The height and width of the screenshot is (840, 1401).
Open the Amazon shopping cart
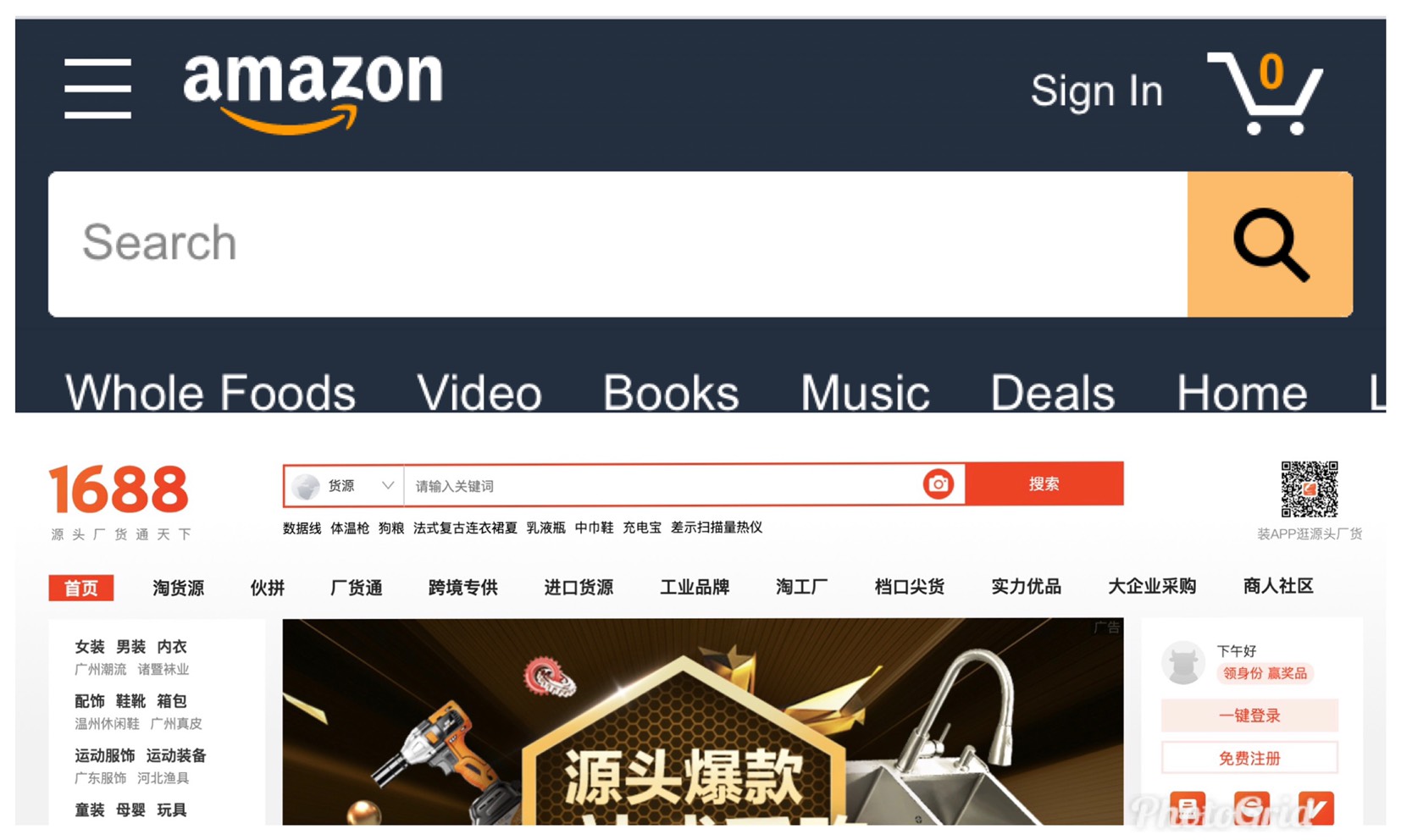click(1265, 93)
